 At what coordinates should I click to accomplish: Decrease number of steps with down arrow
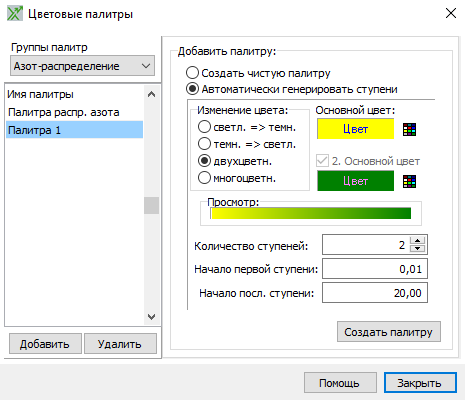coord(417,249)
